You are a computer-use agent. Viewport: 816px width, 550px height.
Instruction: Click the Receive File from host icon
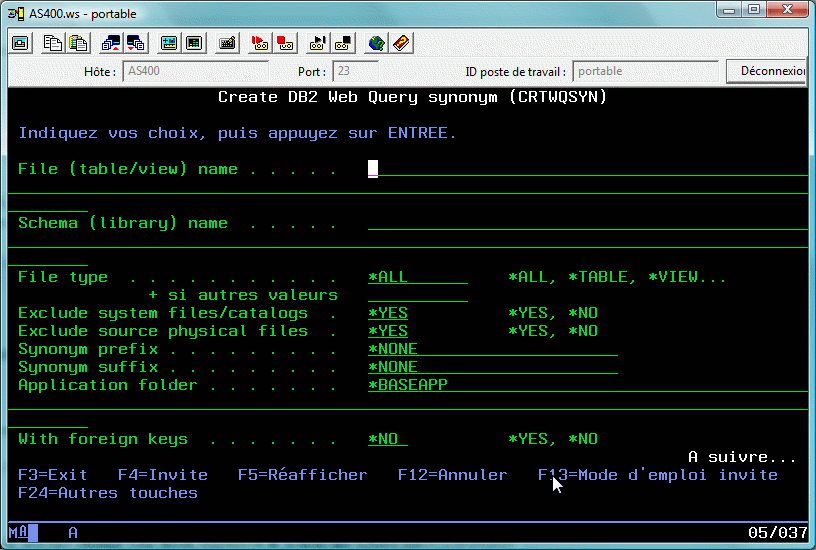coord(135,43)
